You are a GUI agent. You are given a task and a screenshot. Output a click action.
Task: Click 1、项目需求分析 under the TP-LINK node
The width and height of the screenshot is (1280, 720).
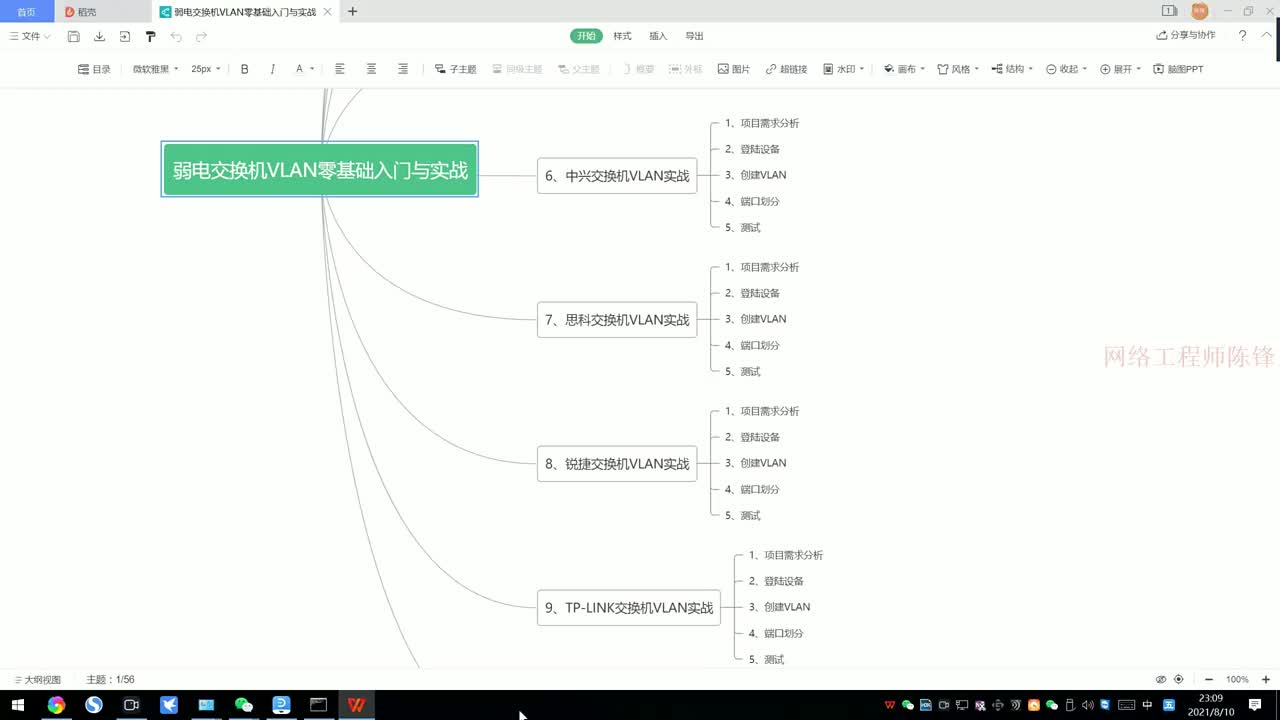786,555
